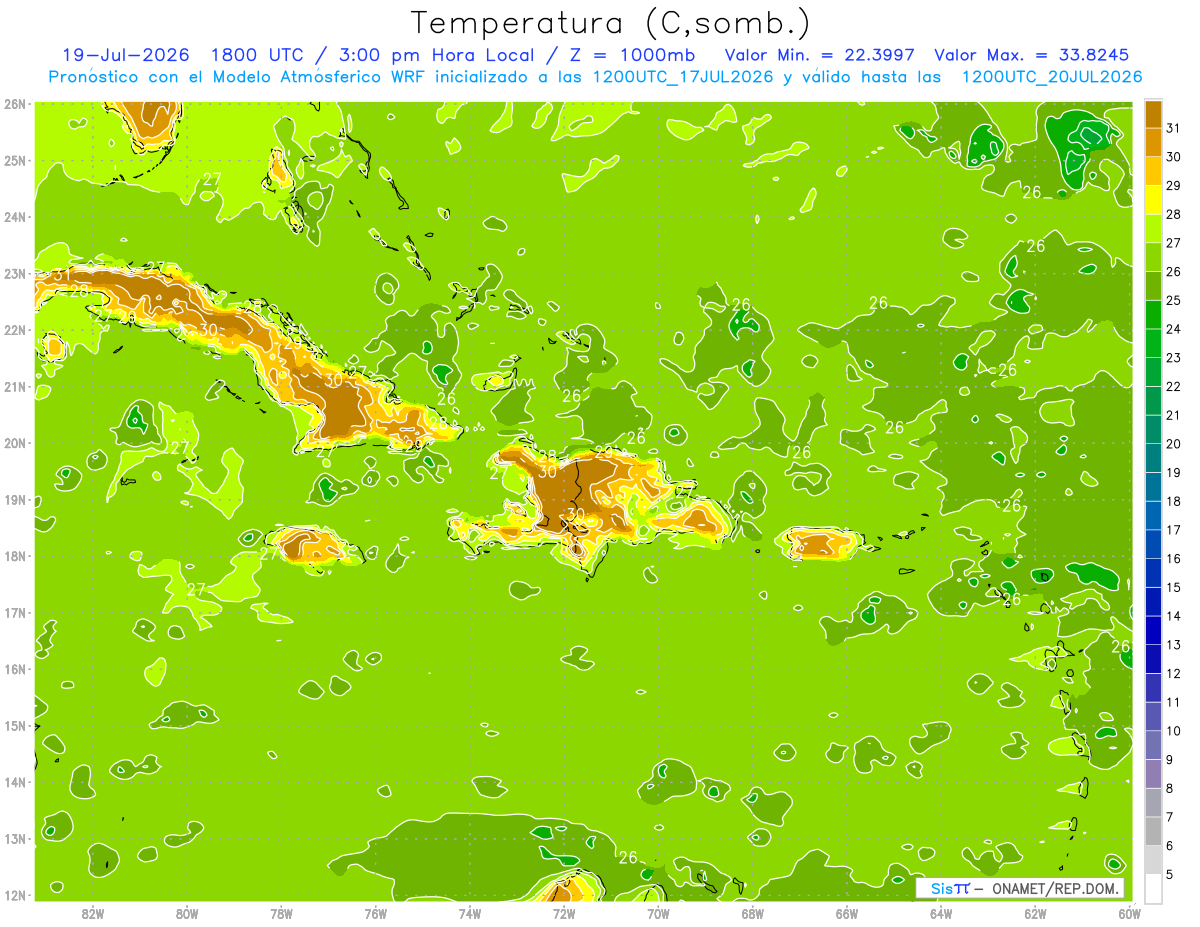Image resolution: width=1200 pixels, height=927 pixels.
Task: Click the 12N latitude axis label
Action: point(14,895)
